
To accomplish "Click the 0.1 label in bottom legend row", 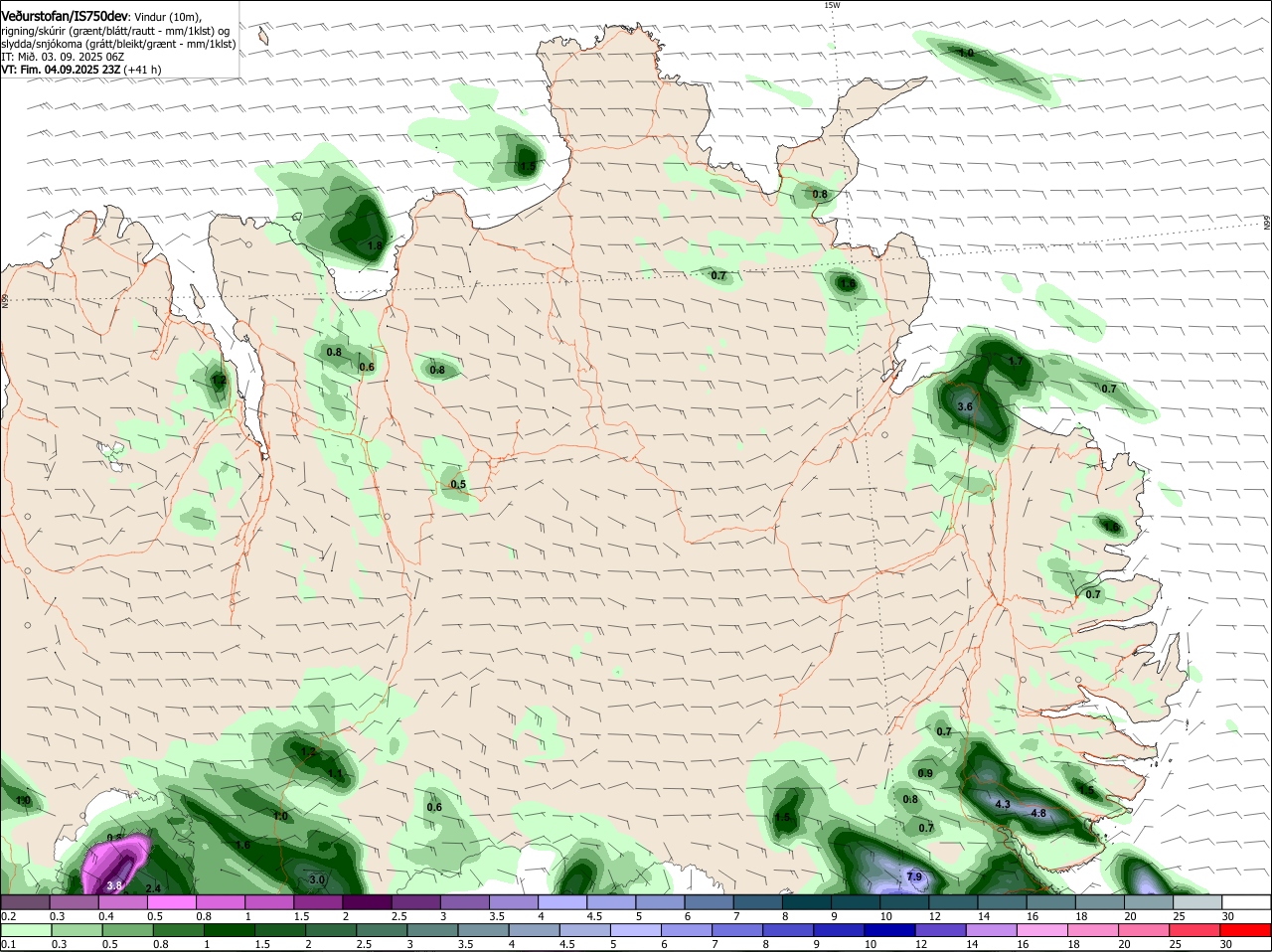I will click(8, 944).
